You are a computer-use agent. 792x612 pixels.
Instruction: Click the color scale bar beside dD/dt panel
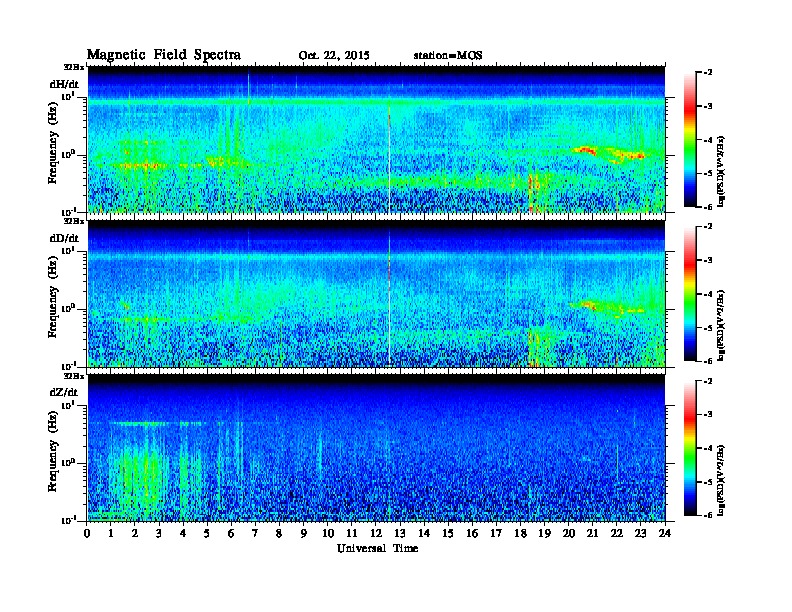pyautogui.click(x=690, y=293)
